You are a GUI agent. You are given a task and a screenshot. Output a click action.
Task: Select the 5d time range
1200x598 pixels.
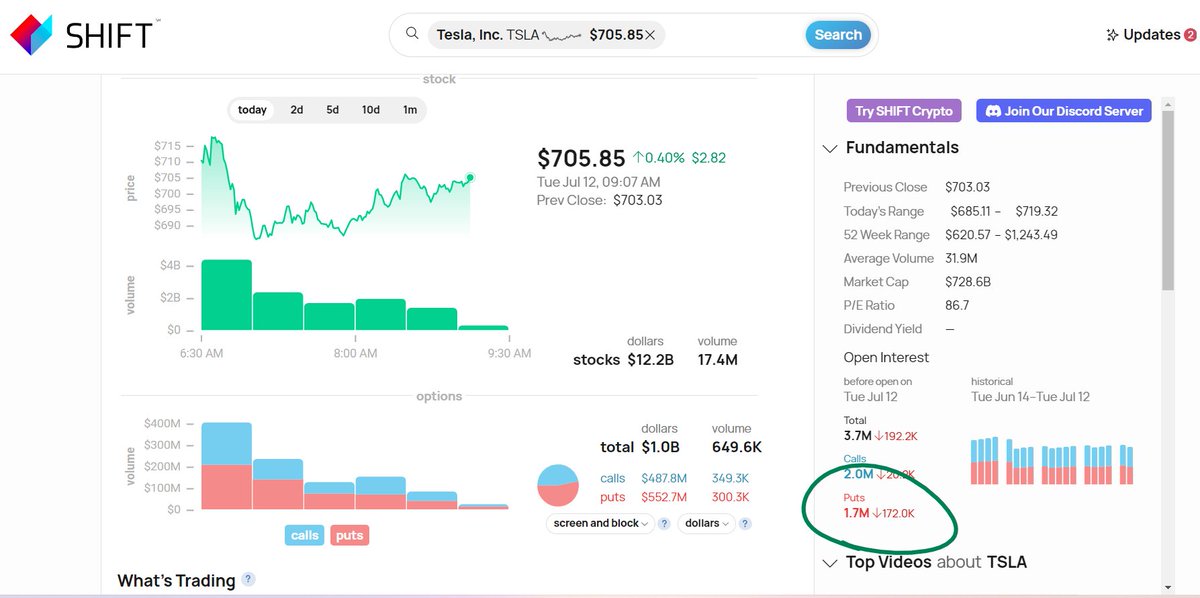pyautogui.click(x=332, y=110)
